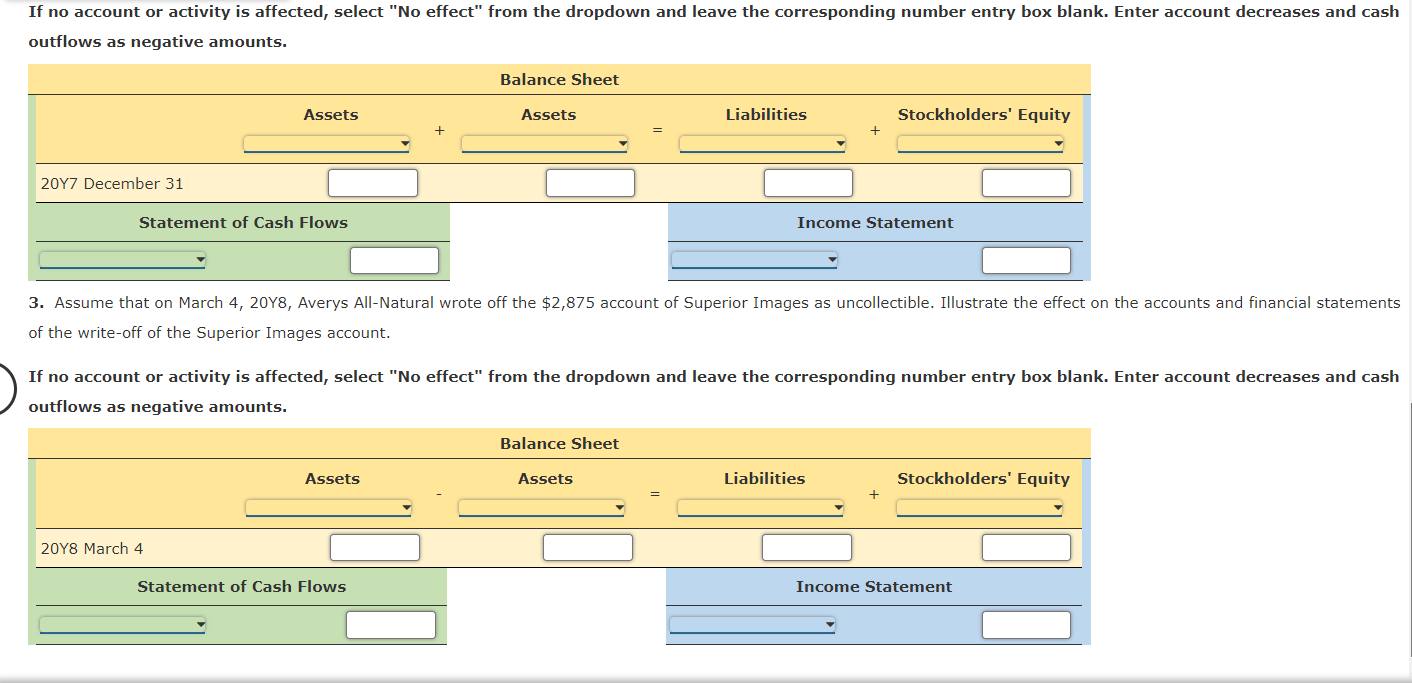Open the Stockholders' Equity dropdown in the 20Y7 table

click(980, 143)
